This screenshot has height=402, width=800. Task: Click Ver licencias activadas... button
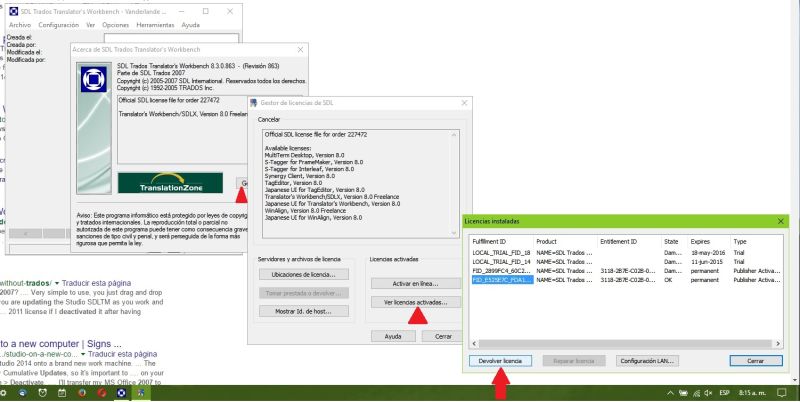(415, 303)
